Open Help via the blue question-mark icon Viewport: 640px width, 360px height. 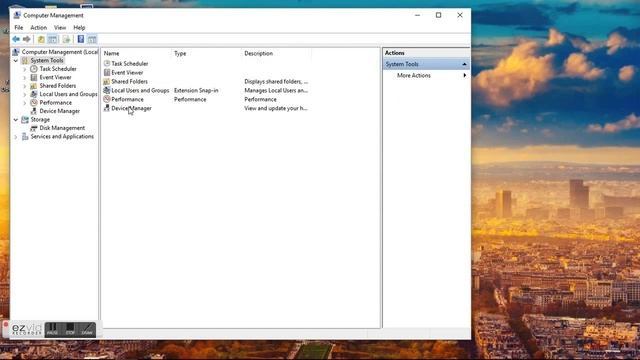point(81,39)
